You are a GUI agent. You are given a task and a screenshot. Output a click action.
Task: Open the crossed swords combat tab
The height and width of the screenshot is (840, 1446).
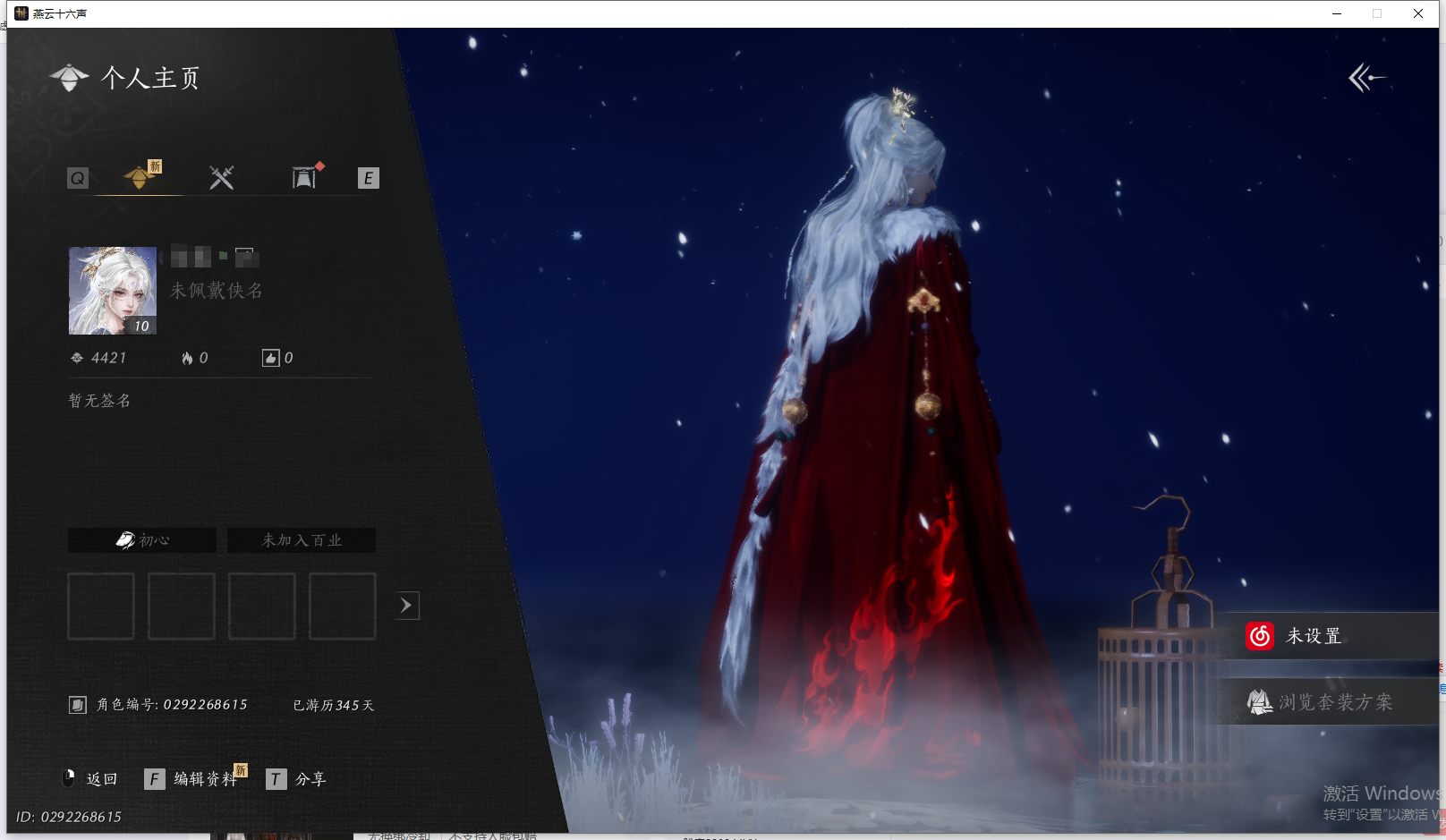click(221, 177)
